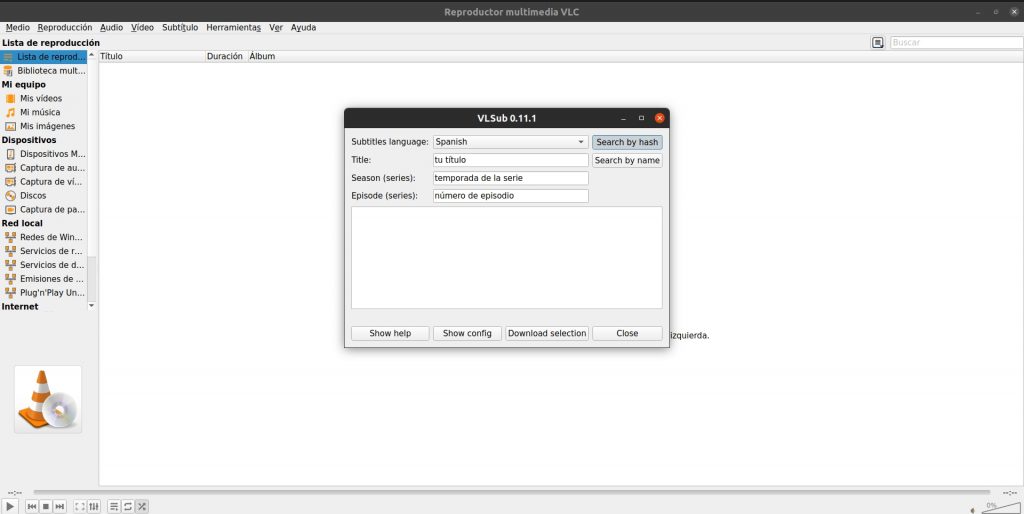Select Discos in the sidebar
The width and height of the screenshot is (1024, 514).
click(33, 195)
